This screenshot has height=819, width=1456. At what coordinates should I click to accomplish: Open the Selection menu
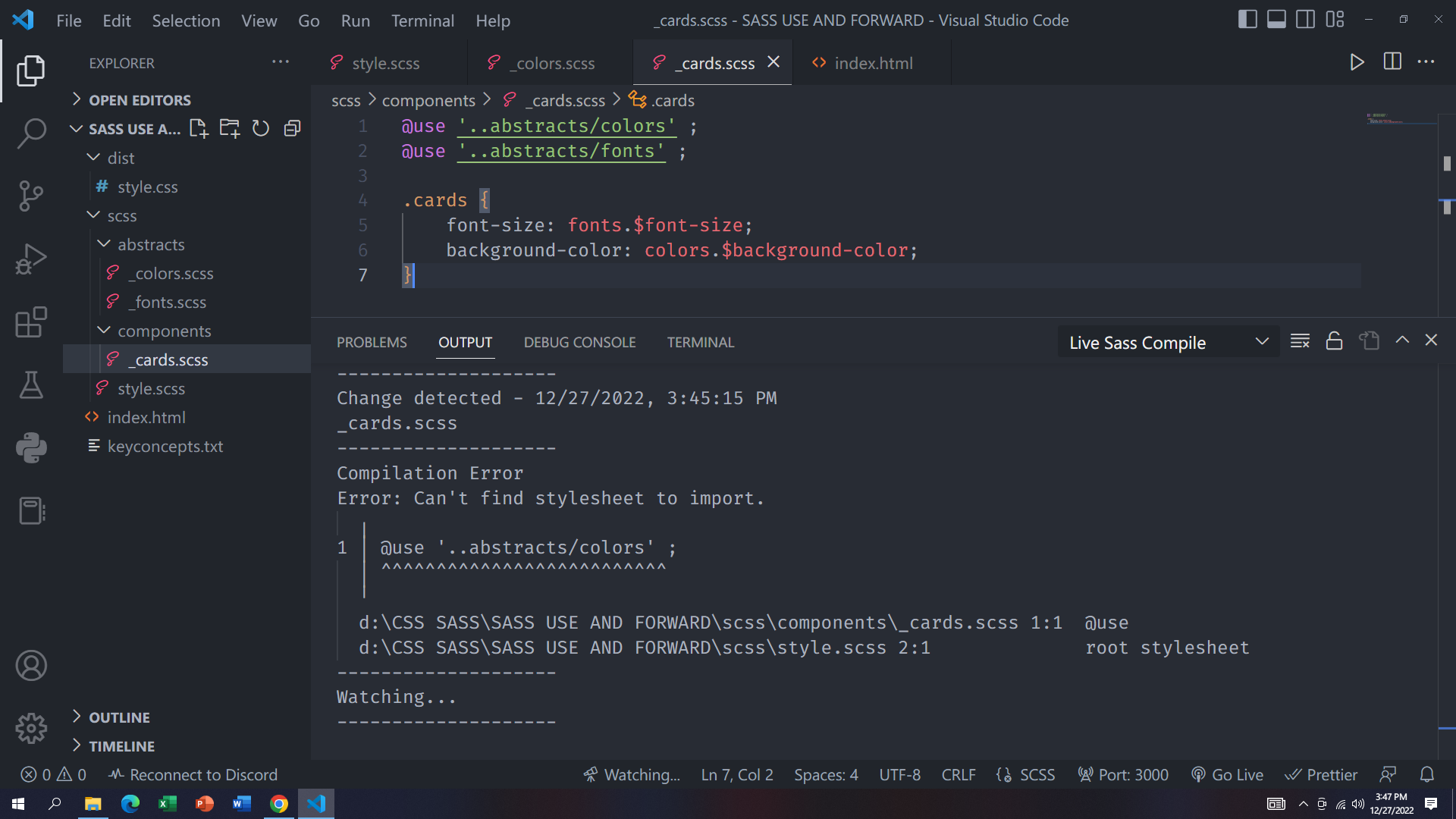pos(186,20)
